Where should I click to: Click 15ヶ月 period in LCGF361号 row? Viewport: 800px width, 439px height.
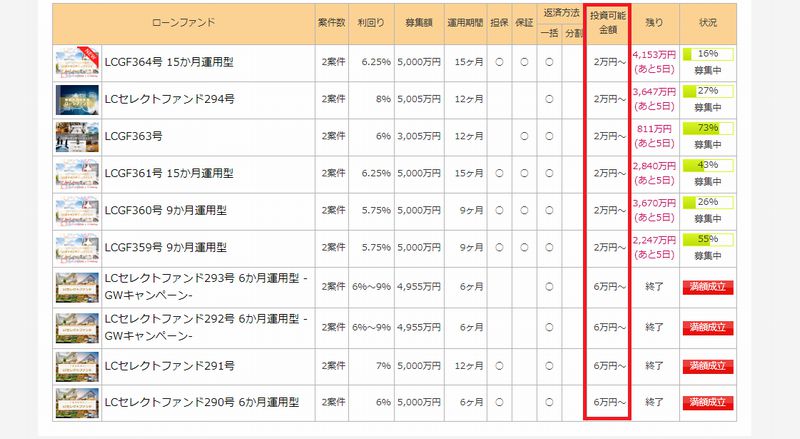click(469, 174)
